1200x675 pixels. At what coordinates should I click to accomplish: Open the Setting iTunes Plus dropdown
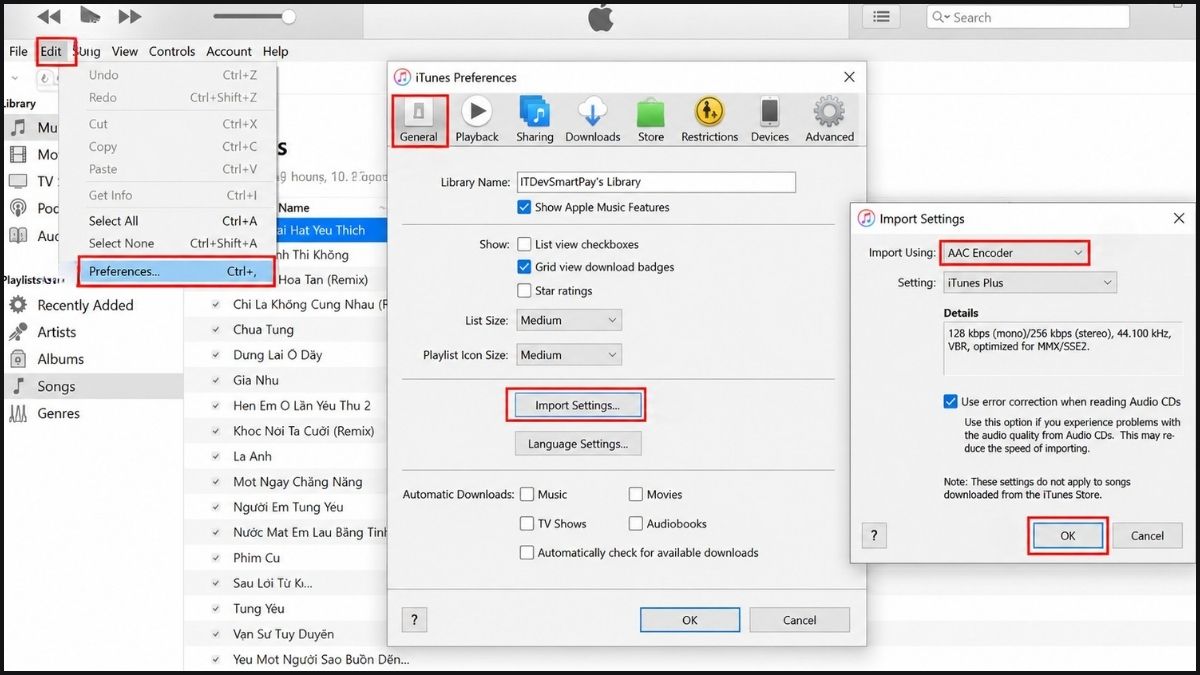1029,283
